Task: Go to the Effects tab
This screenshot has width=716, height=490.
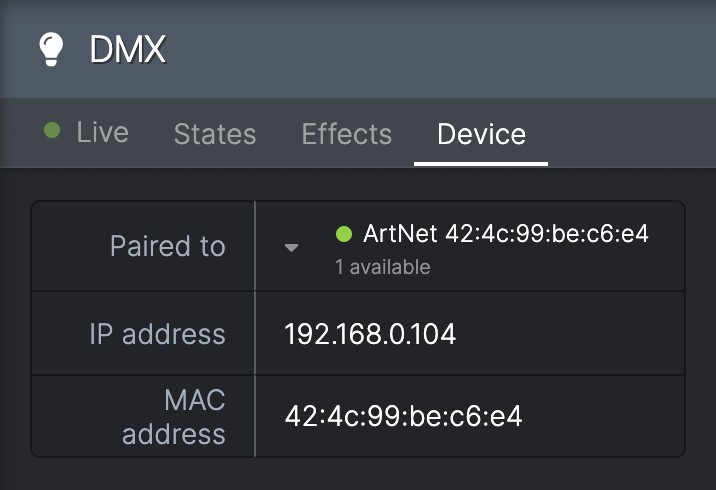Action: point(347,134)
